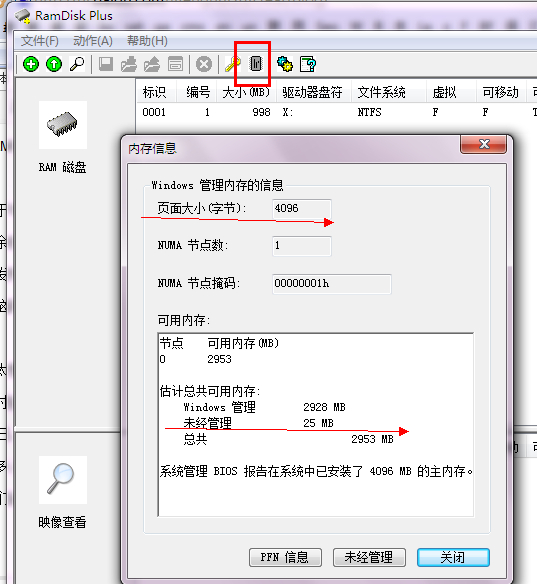Image resolution: width=537 pixels, height=584 pixels.
Task: Click the 2928 MB Windows 管理 value
Action: (324, 407)
